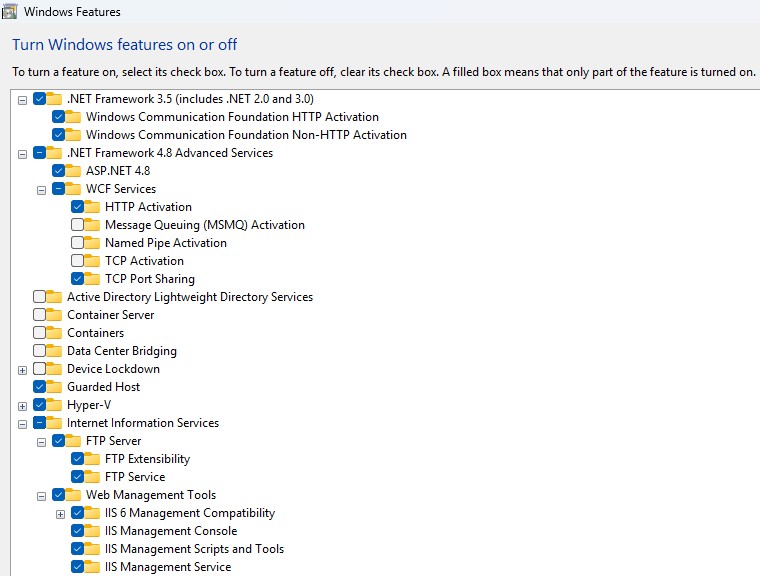Click the folder icon beside Guarded Host
Viewport: 760px width, 576px height.
click(x=54, y=387)
